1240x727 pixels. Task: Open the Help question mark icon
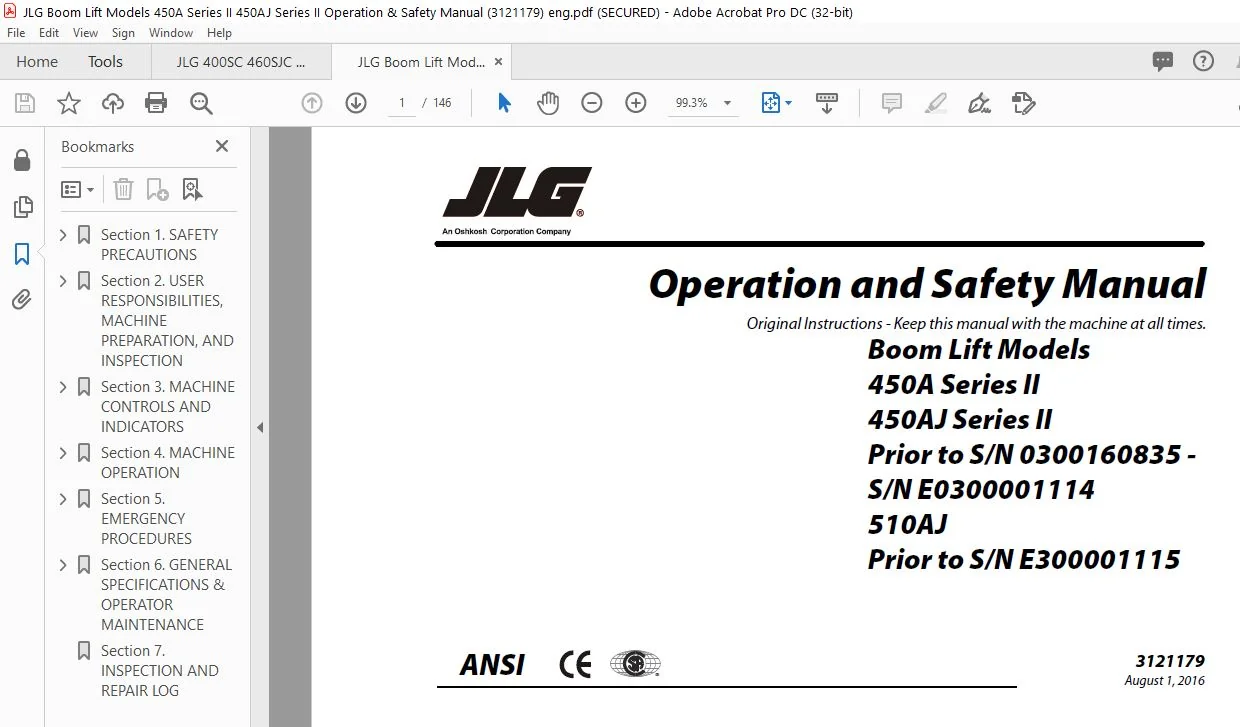click(x=1203, y=61)
